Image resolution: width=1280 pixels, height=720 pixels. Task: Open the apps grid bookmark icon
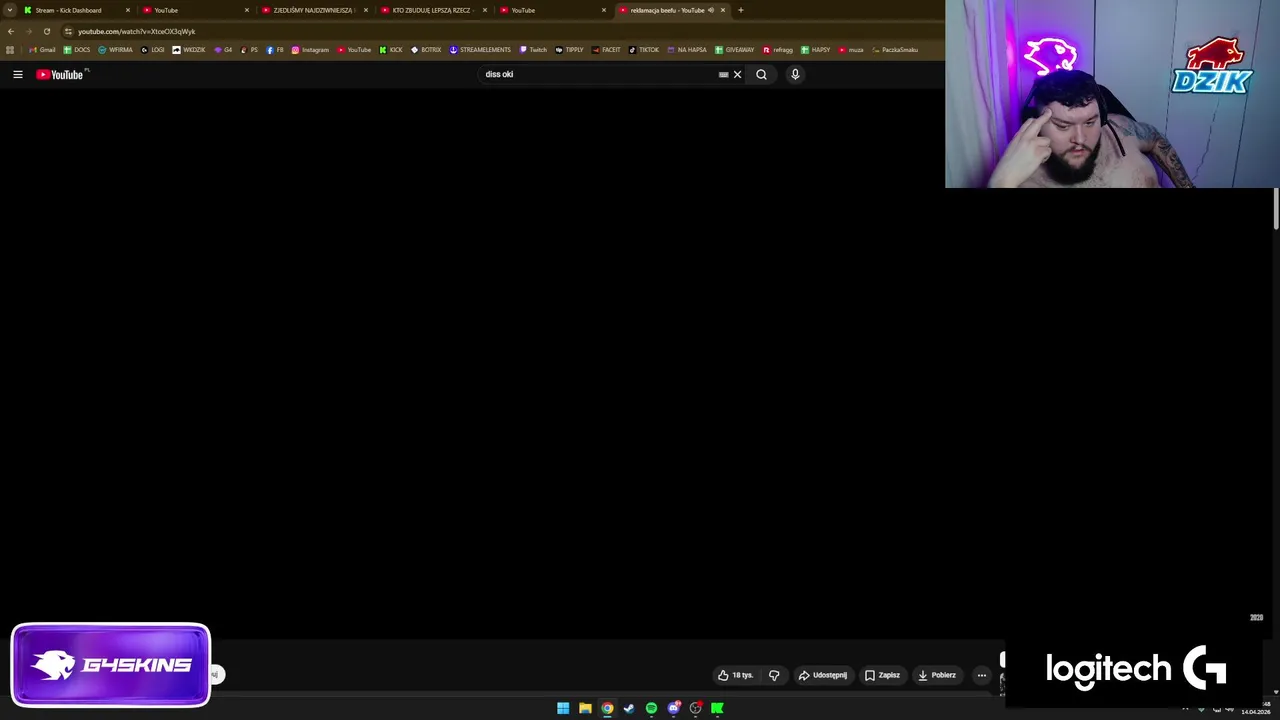10,50
